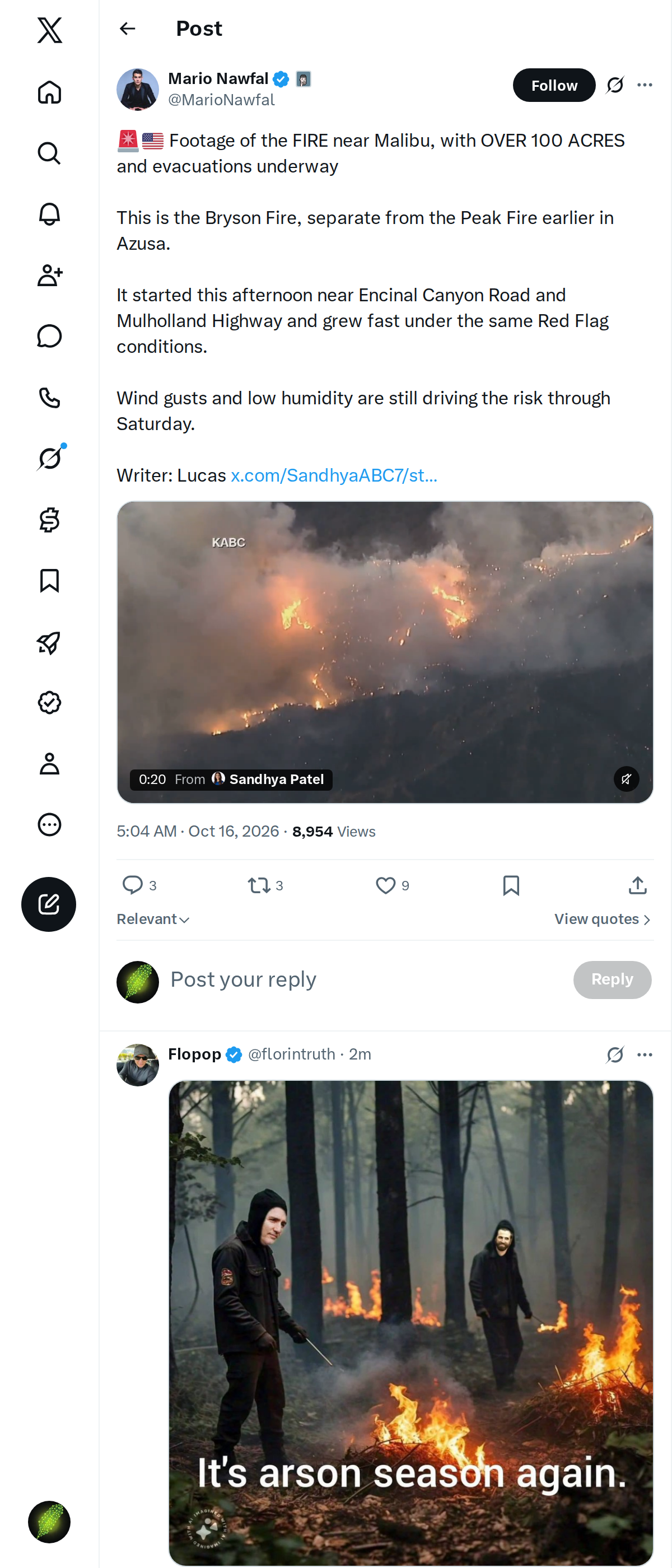
Task: Share Mario Nawfal's post
Action: point(637,885)
